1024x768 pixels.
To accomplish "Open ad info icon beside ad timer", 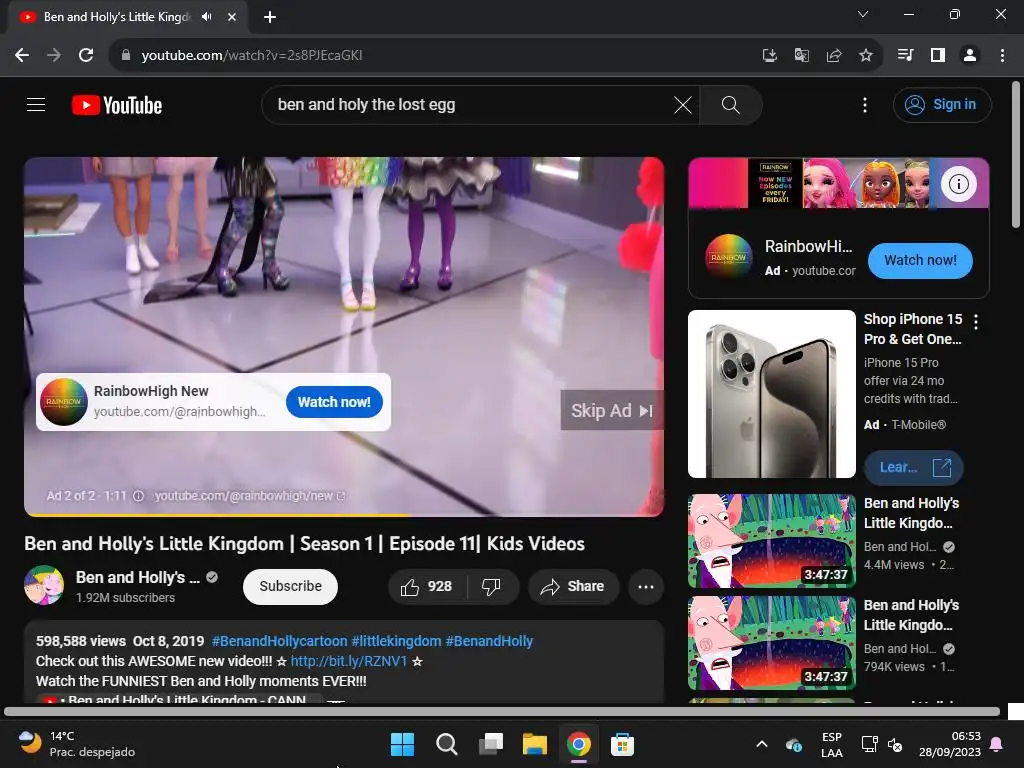I will click(138, 496).
